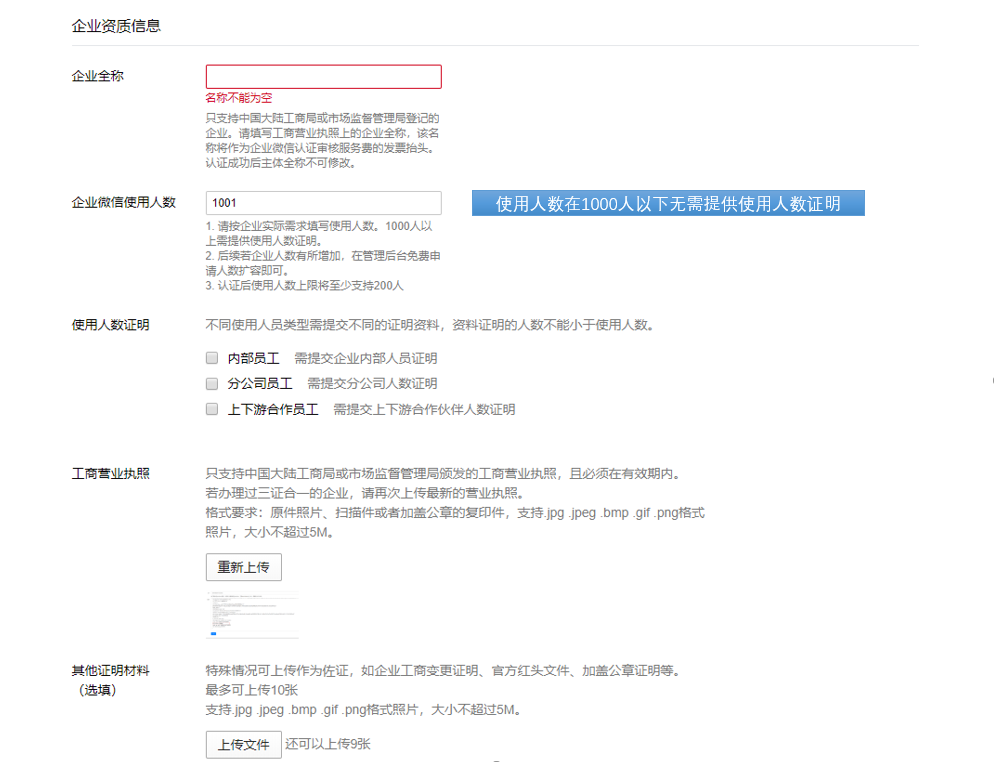Check the 内部员工 checkbox
This screenshot has height=762, width=994.
click(x=212, y=358)
